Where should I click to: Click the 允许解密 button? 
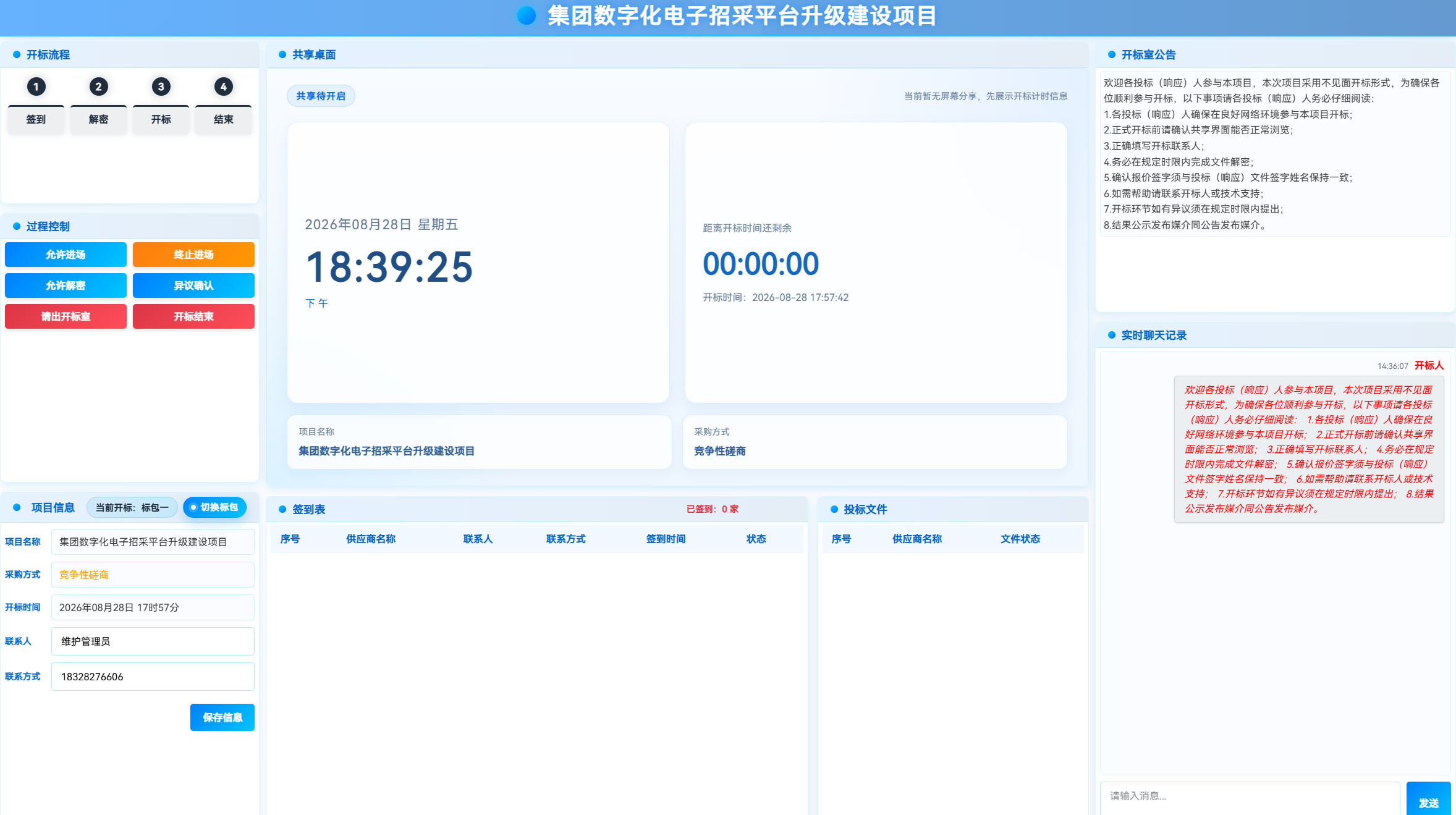click(66, 285)
